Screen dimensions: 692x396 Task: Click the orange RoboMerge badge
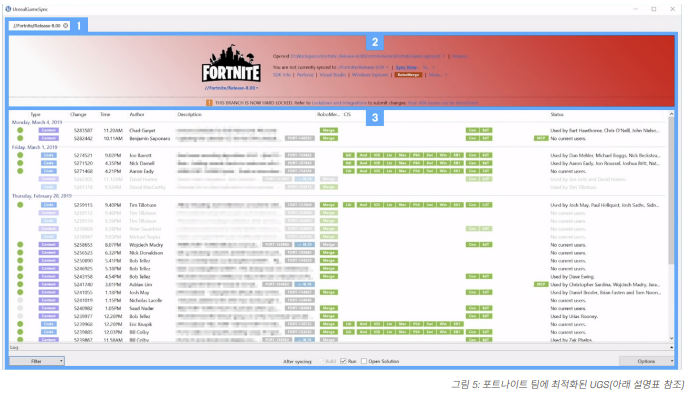coord(408,75)
